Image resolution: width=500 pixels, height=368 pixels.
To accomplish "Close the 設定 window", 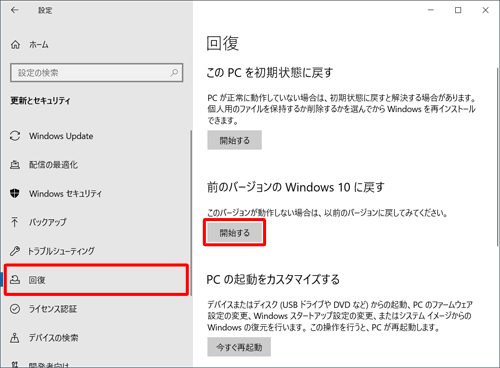I will (485, 10).
